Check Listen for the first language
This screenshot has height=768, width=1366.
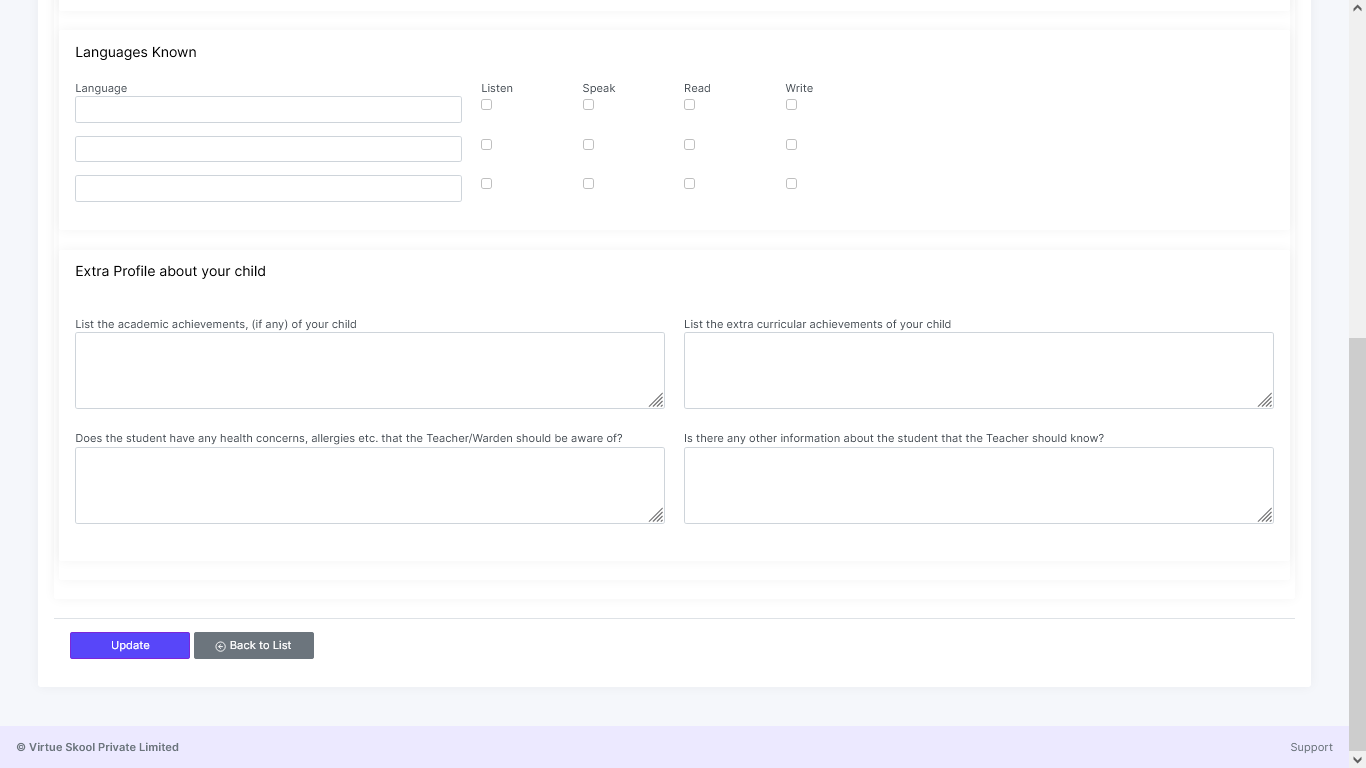point(486,104)
